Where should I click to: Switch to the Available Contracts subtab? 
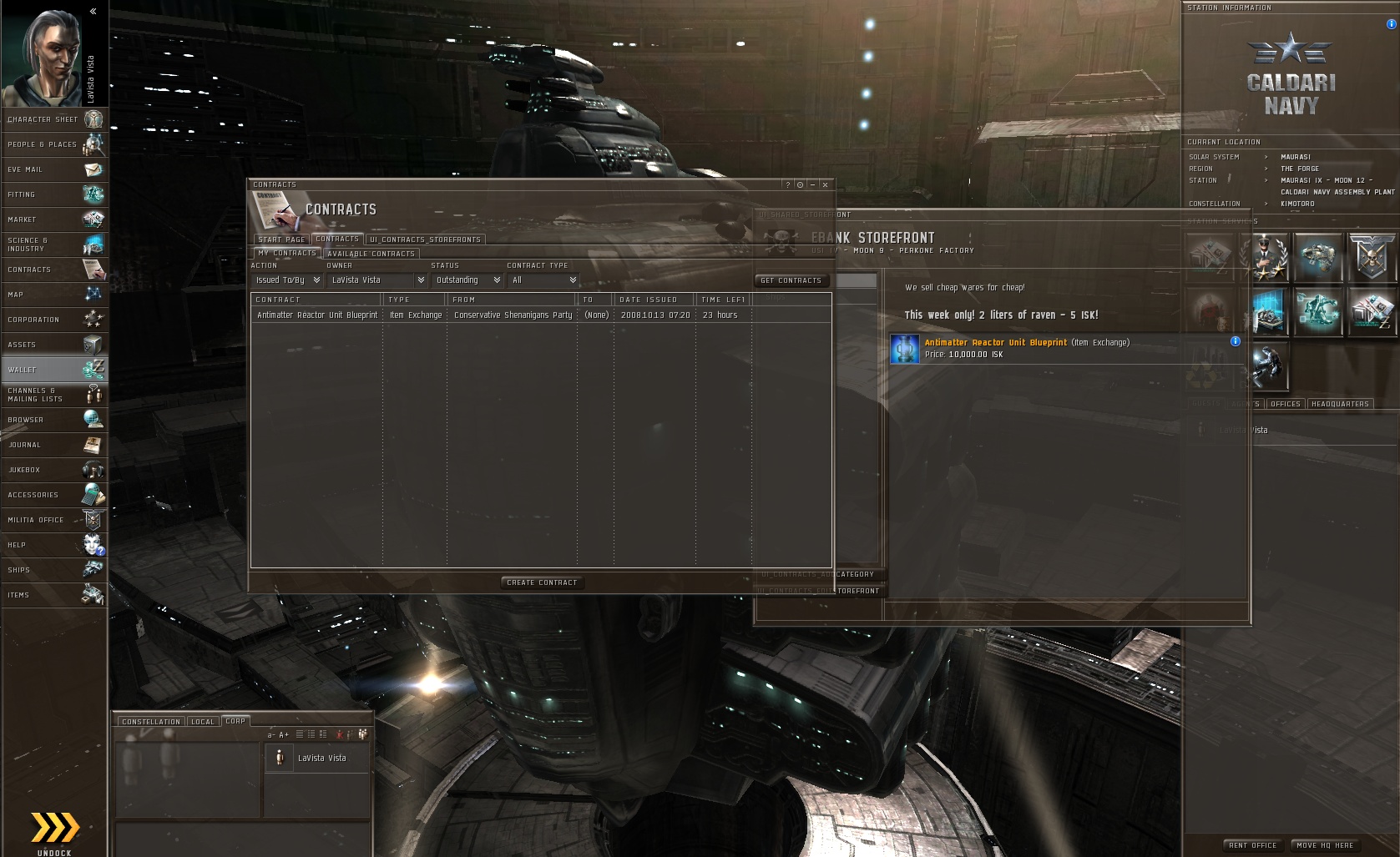coord(371,254)
